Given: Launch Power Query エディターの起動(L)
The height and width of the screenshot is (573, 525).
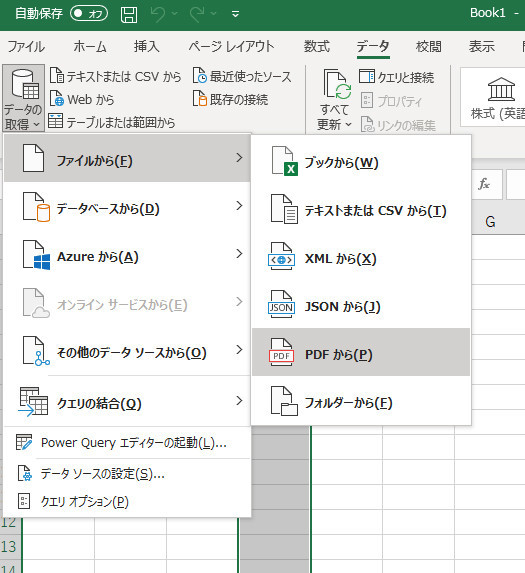Looking at the screenshot, I should coord(127,443).
